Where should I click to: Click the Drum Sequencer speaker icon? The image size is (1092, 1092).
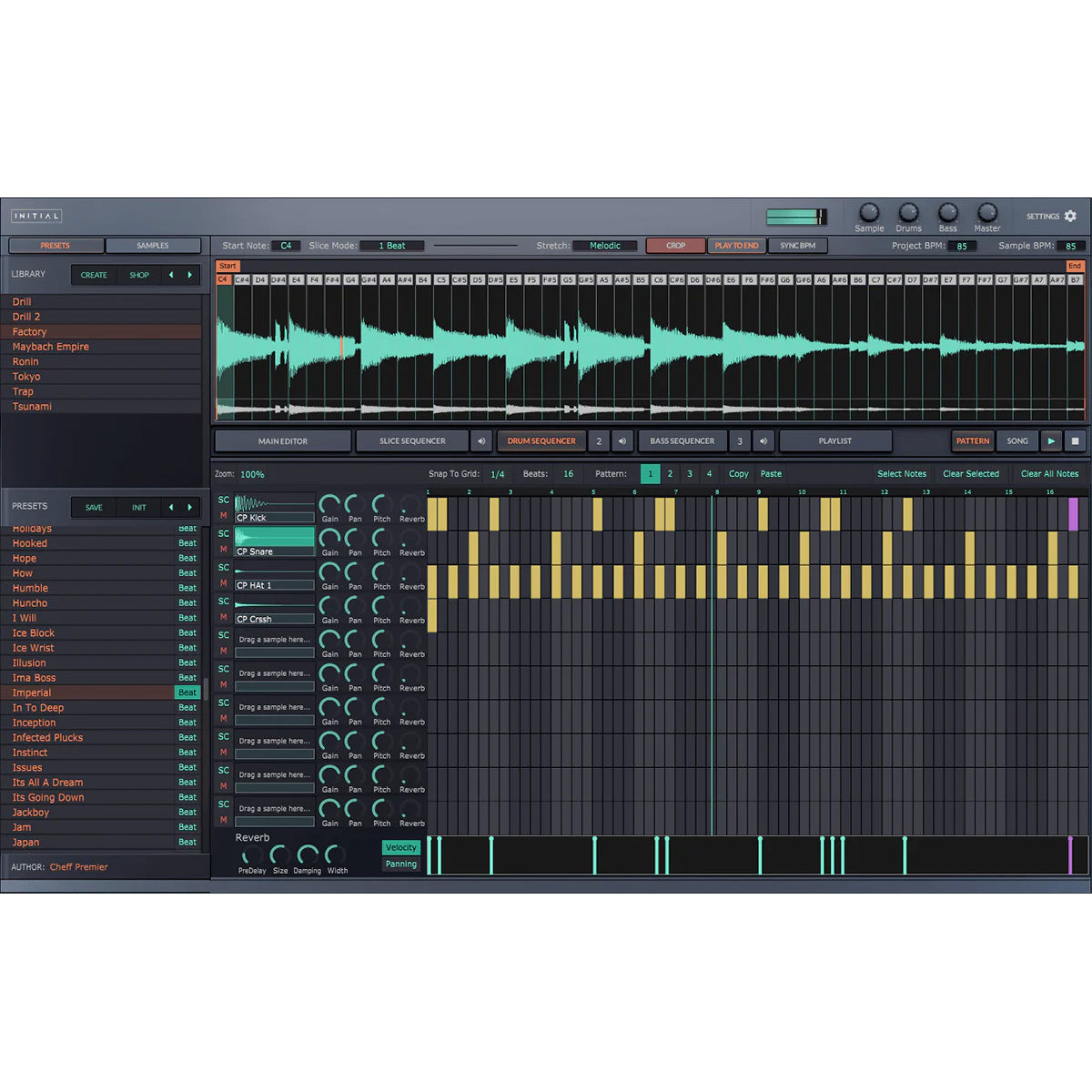622,441
